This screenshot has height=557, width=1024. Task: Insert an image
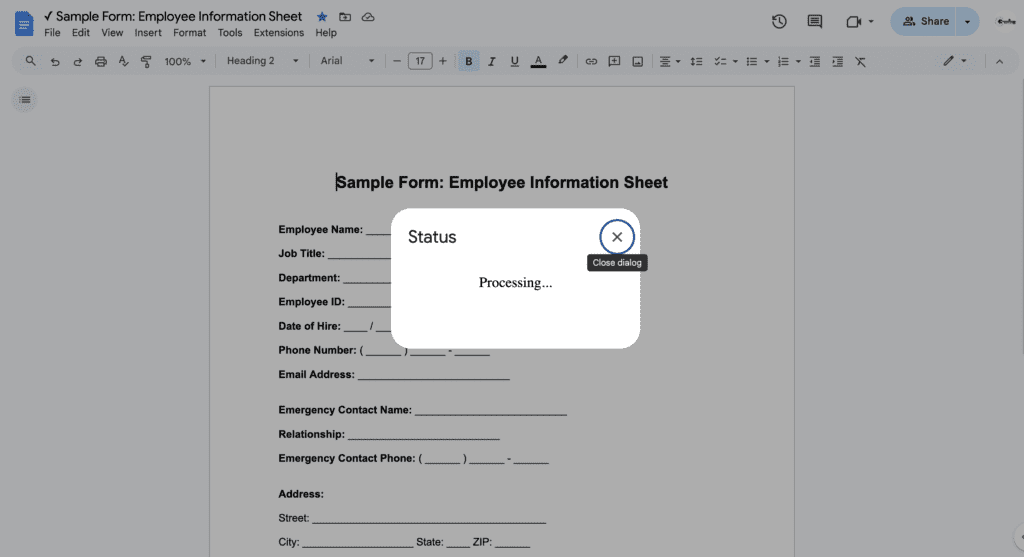pos(637,61)
